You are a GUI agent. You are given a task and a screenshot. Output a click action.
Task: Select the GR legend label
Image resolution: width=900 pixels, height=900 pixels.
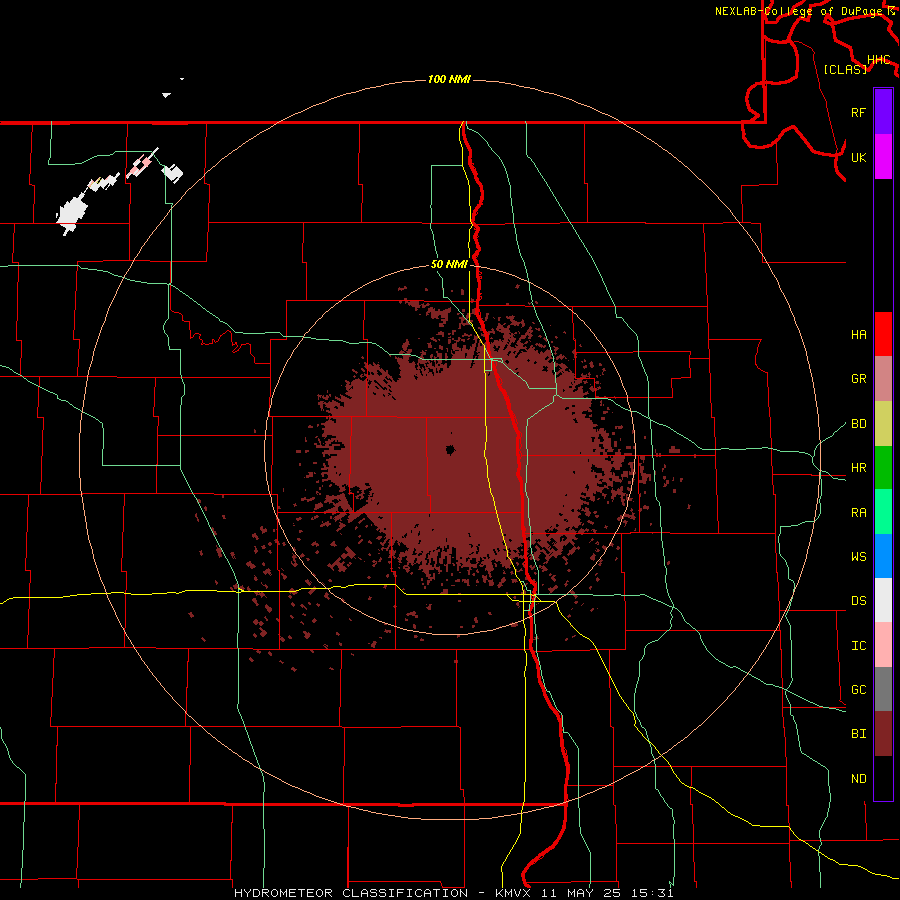[x=858, y=379]
